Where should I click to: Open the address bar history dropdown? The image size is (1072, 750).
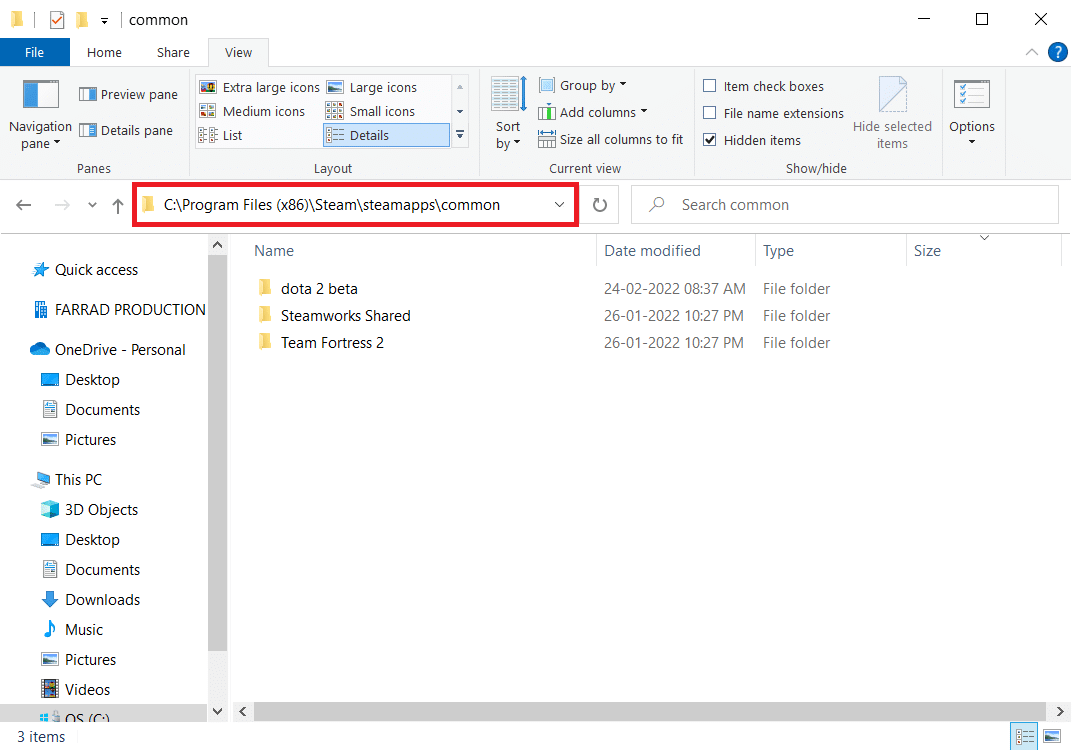pos(559,204)
